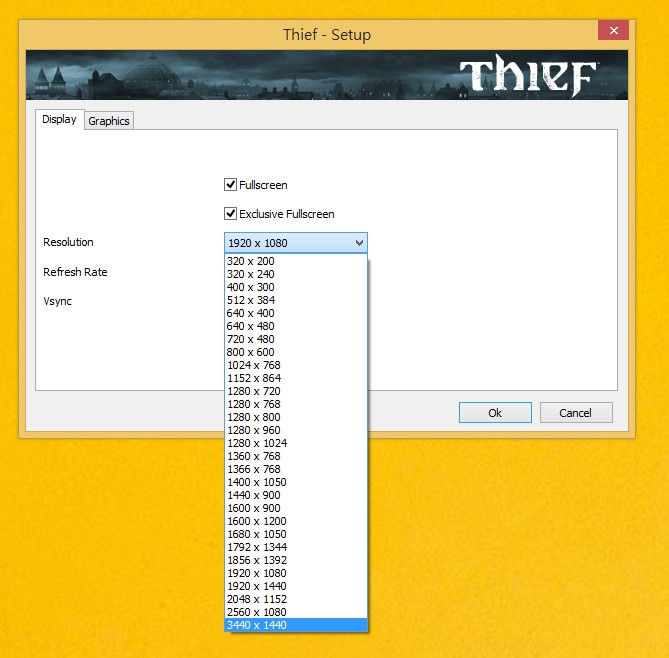The image size is (669, 658).
Task: Choose 640 x 400 resolution
Action: 296,313
